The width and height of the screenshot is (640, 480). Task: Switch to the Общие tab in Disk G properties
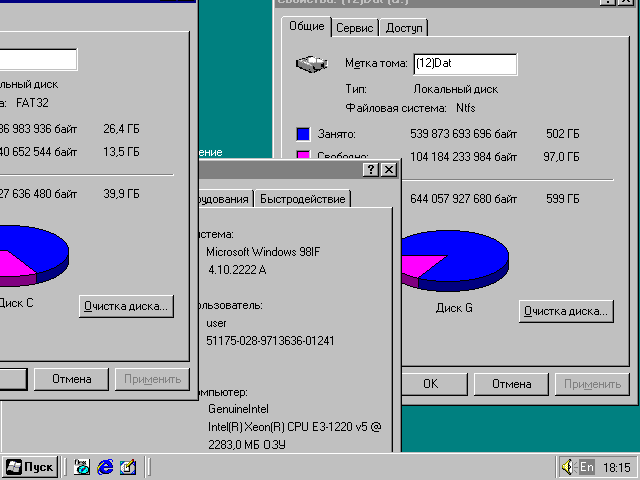click(x=307, y=27)
